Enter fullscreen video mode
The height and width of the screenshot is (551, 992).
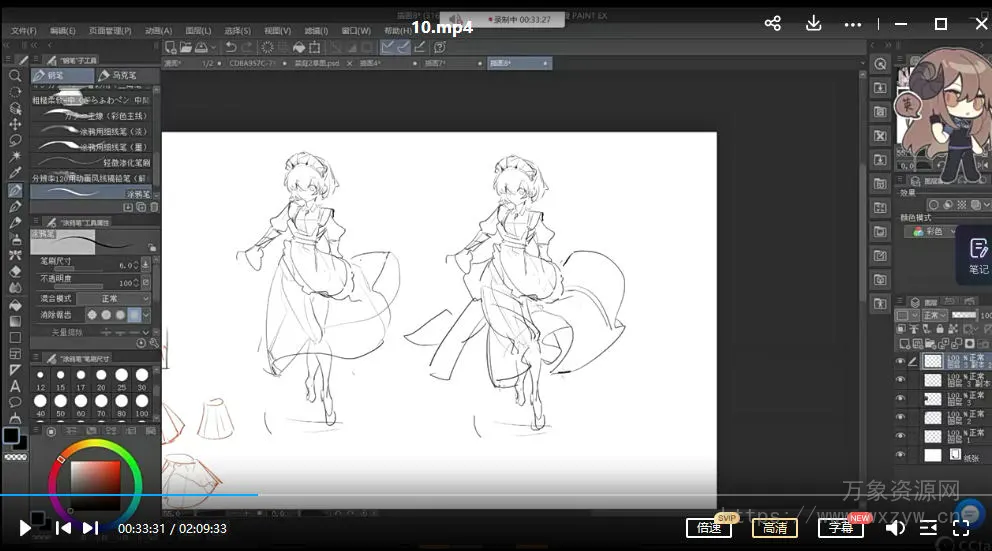tap(961, 528)
